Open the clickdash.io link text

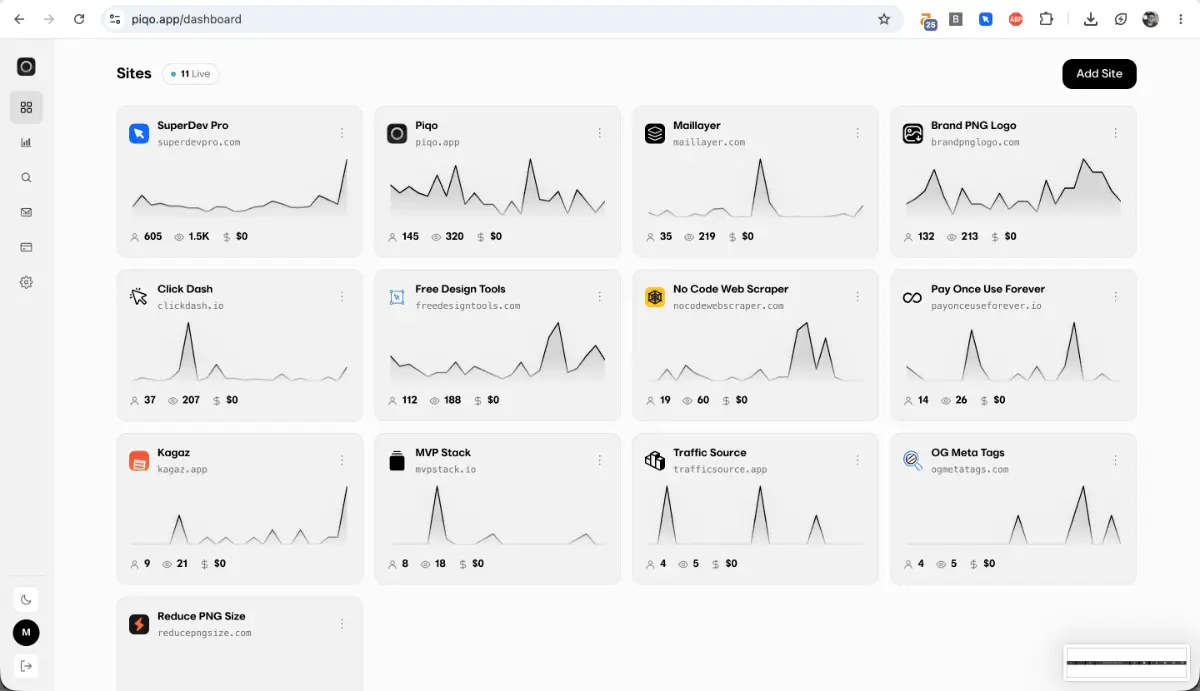[190, 306]
